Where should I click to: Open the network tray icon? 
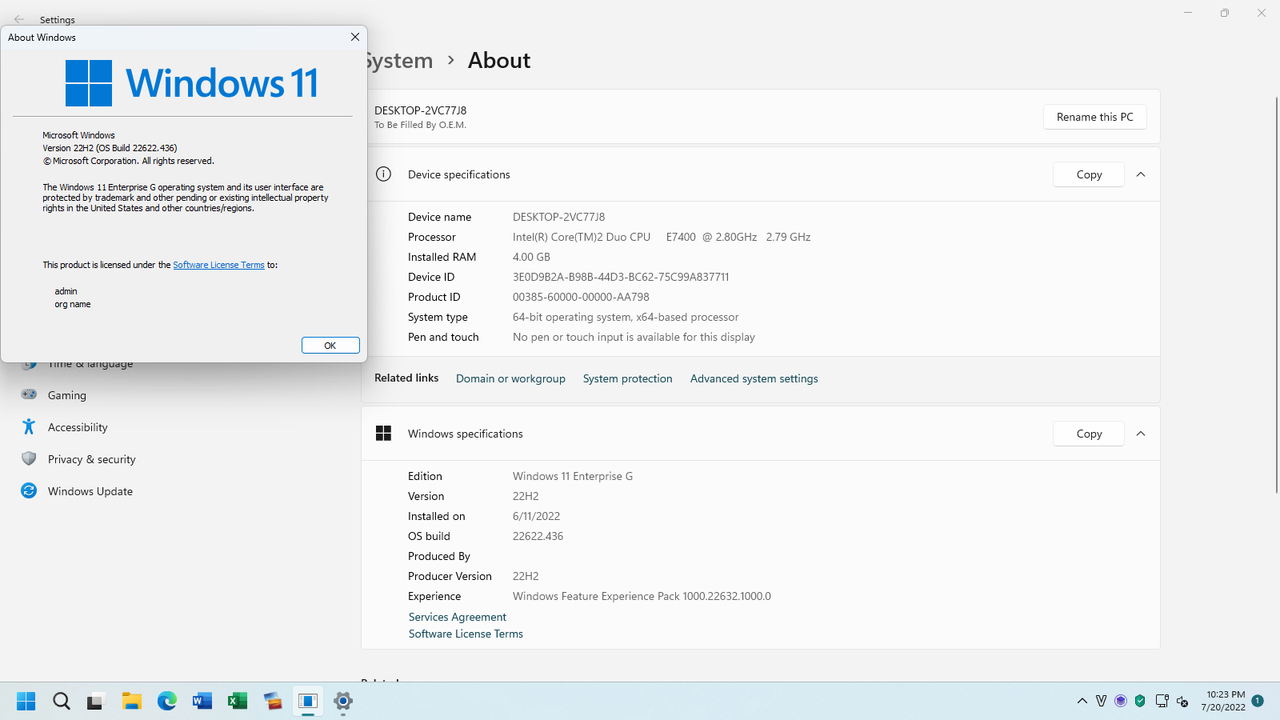[x=1162, y=701]
